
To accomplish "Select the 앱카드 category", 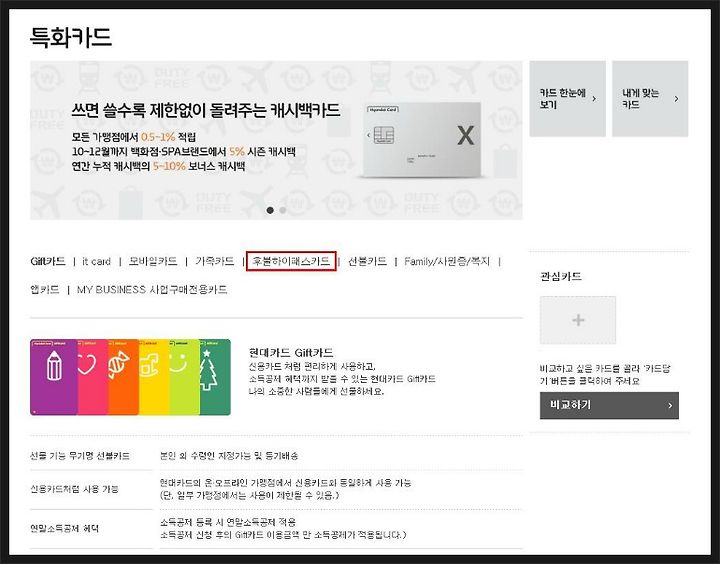I will point(45,289).
